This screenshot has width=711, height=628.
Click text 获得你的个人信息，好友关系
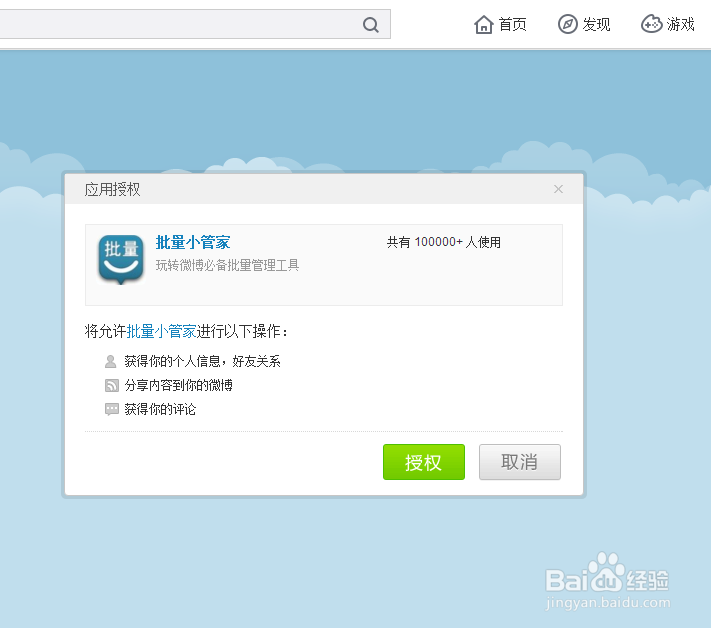[x=202, y=361]
